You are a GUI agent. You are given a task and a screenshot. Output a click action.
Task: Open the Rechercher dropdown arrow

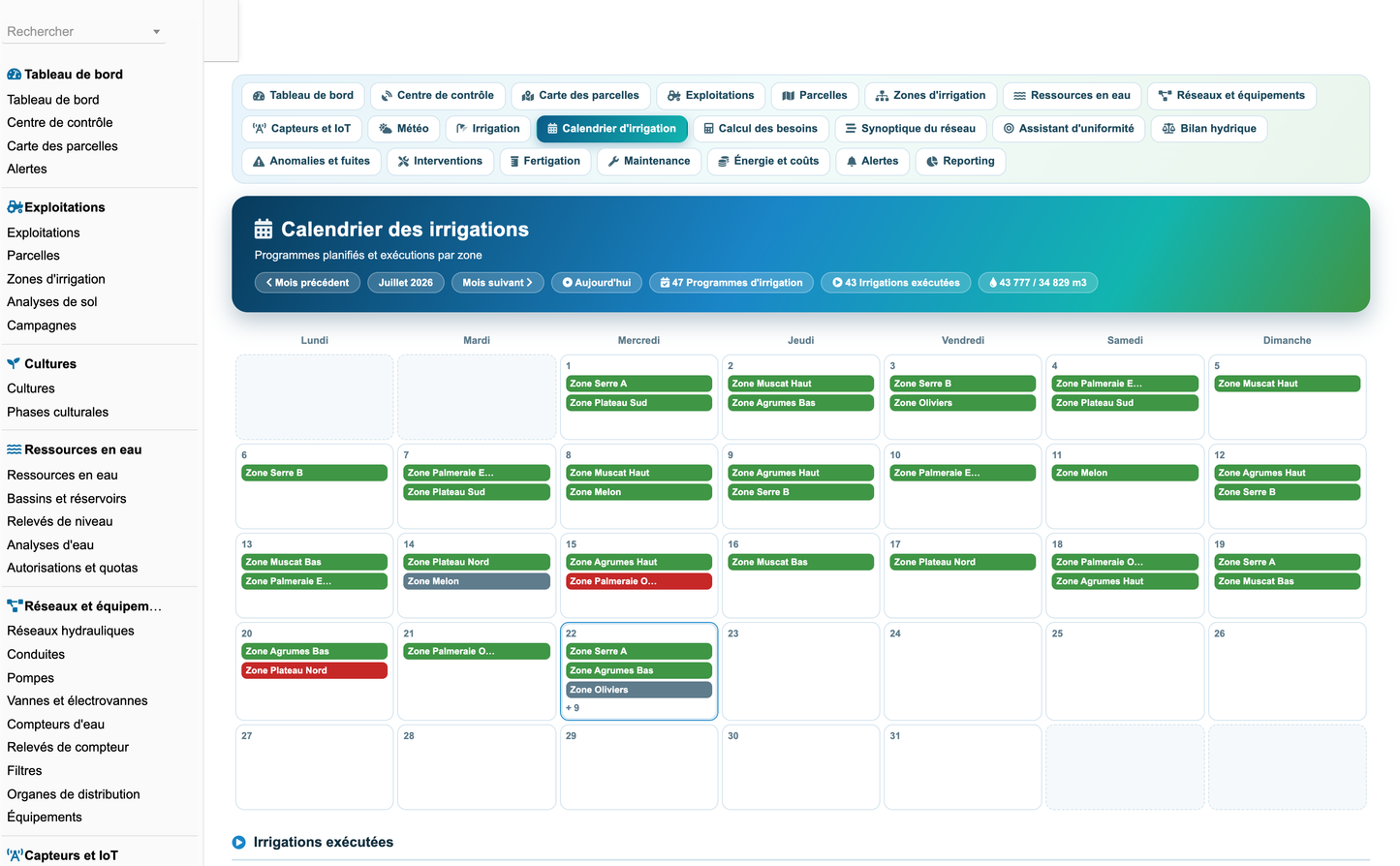click(x=157, y=32)
